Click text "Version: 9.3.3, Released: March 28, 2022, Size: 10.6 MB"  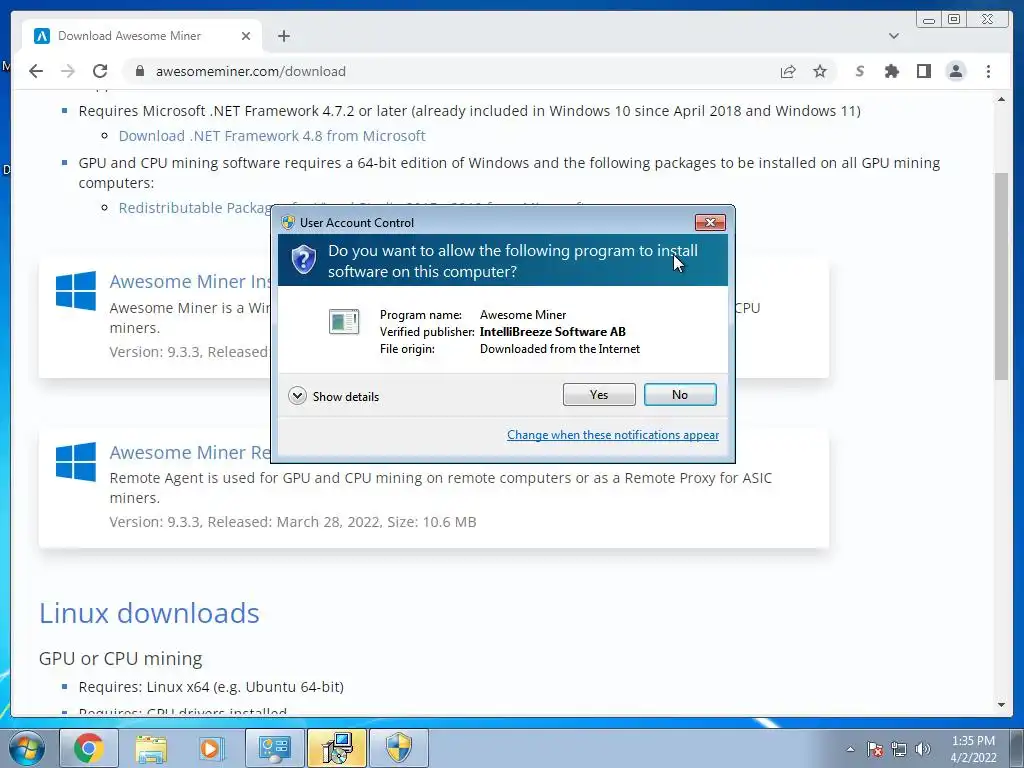point(293,522)
